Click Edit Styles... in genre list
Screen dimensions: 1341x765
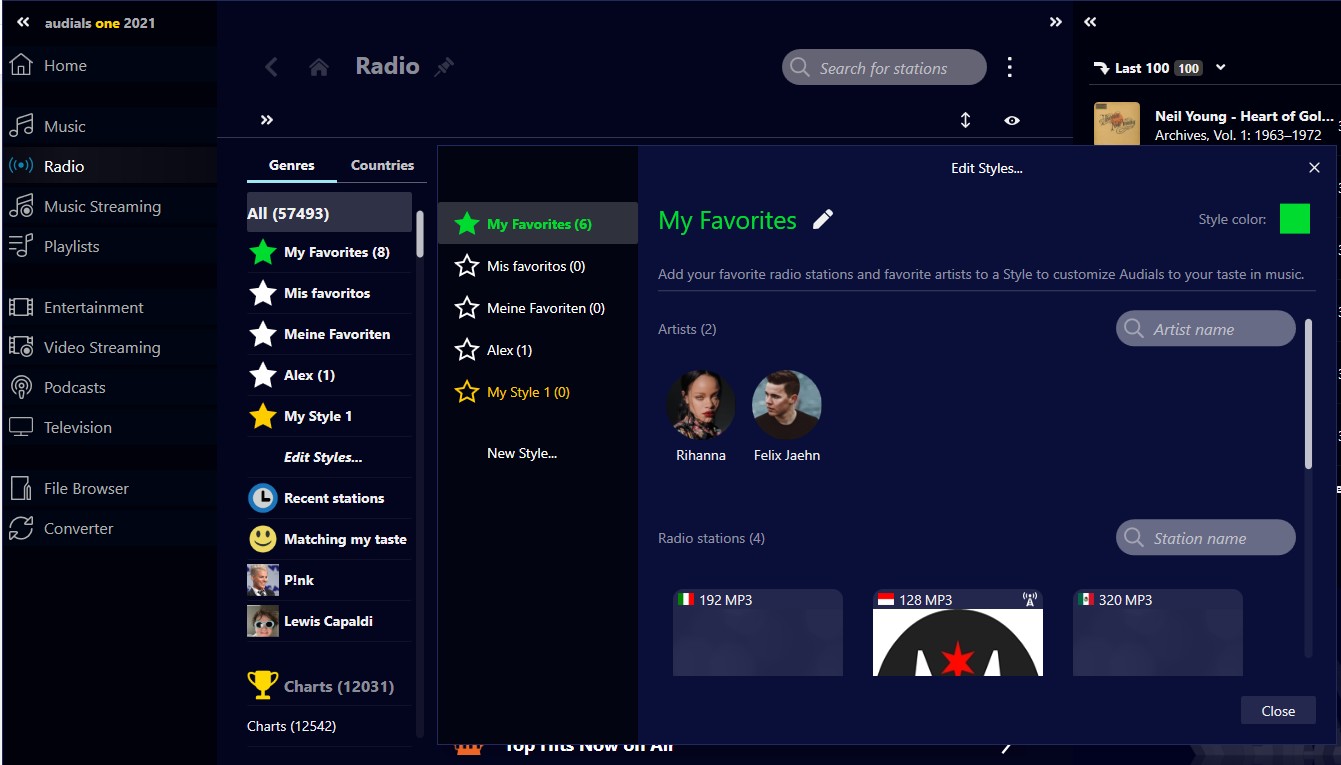323,457
